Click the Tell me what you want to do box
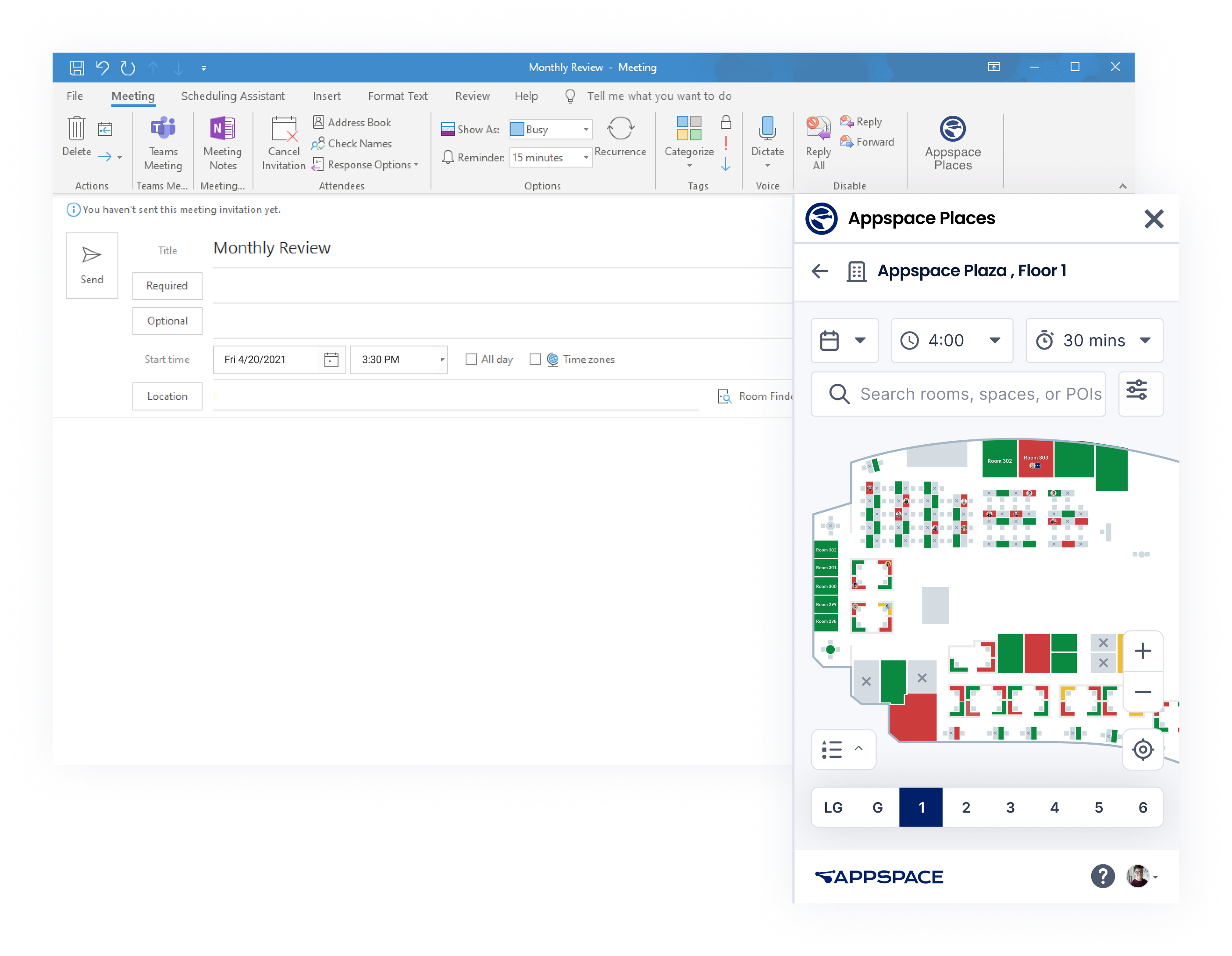The height and width of the screenshot is (956, 1232). click(x=659, y=96)
